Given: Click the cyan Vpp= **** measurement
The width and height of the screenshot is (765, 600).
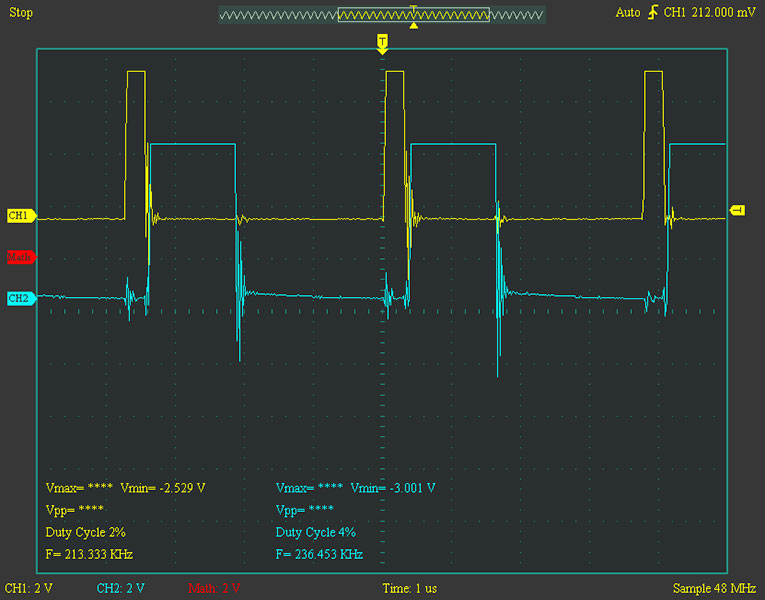Looking at the screenshot, I should pos(305,510).
